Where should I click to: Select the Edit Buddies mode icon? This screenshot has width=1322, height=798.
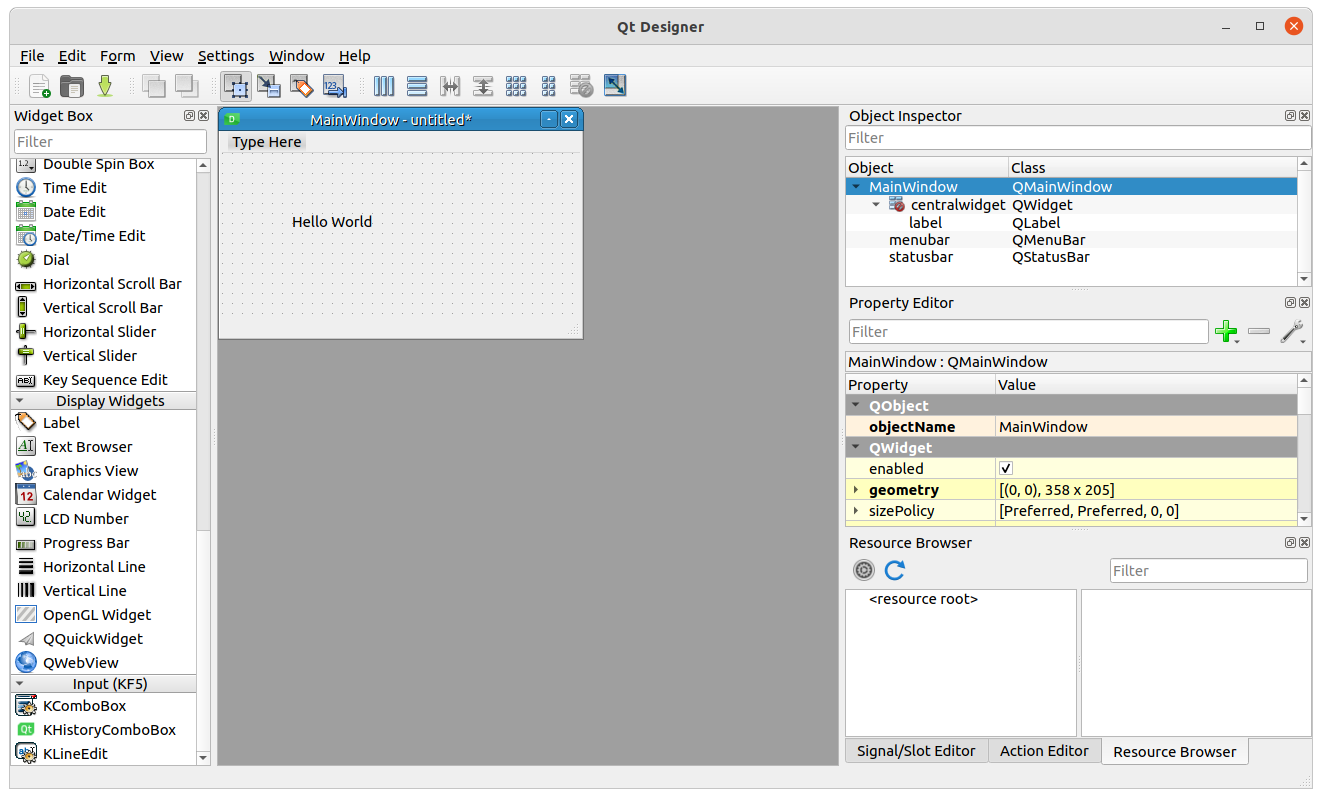tap(302, 86)
